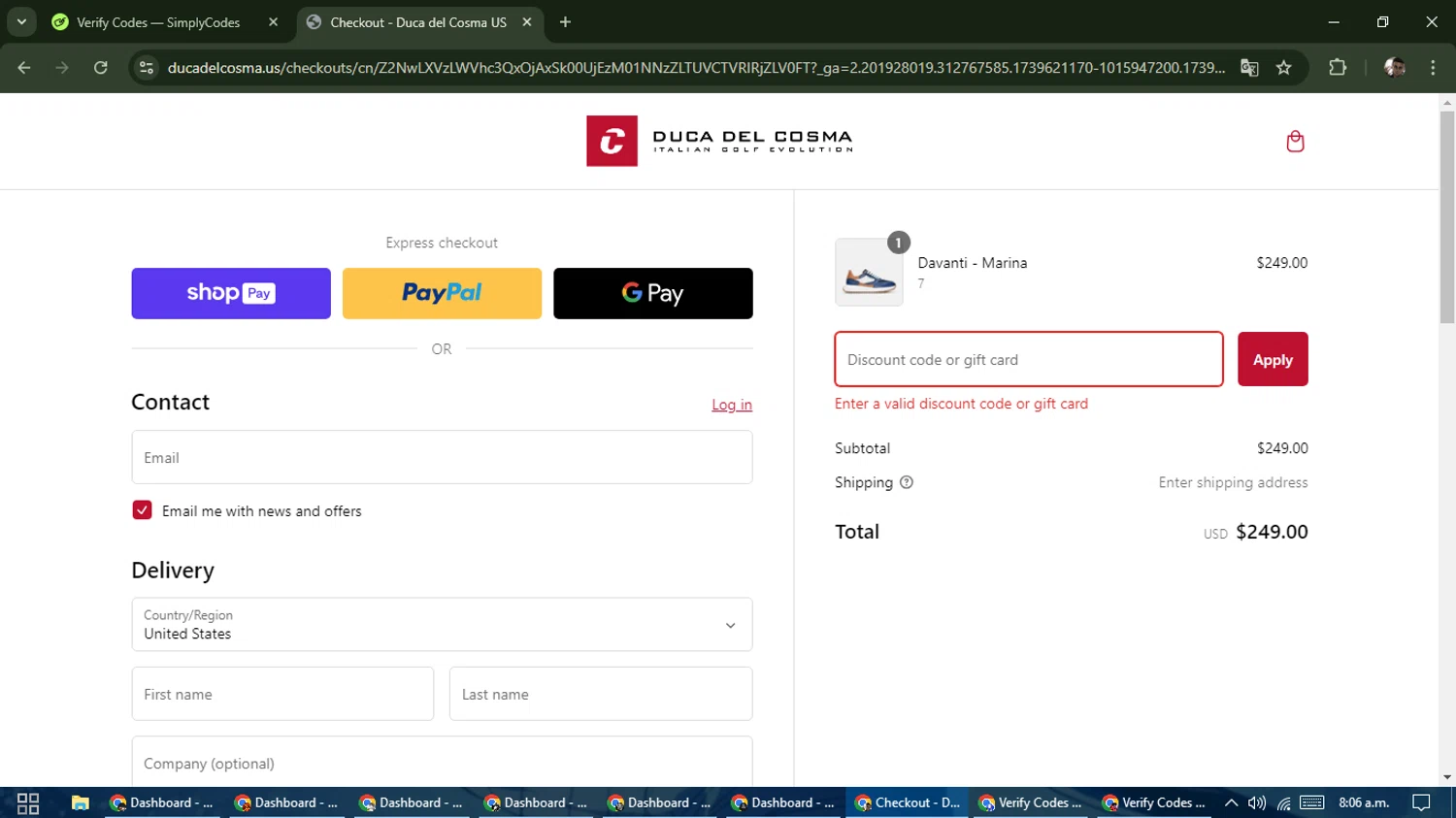Click the scrollbar down arrow
This screenshot has height=818, width=1456.
pyautogui.click(x=1447, y=777)
